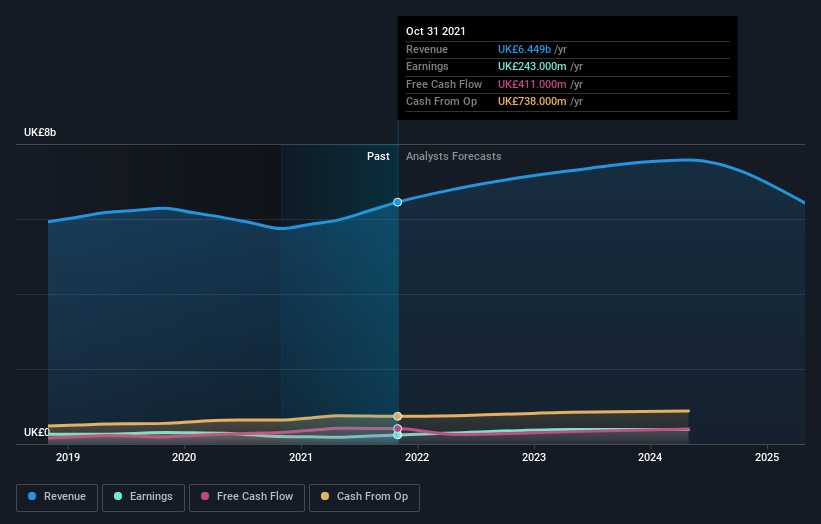
Task: Click the orange Cash From Op data point
Action: pos(397,416)
